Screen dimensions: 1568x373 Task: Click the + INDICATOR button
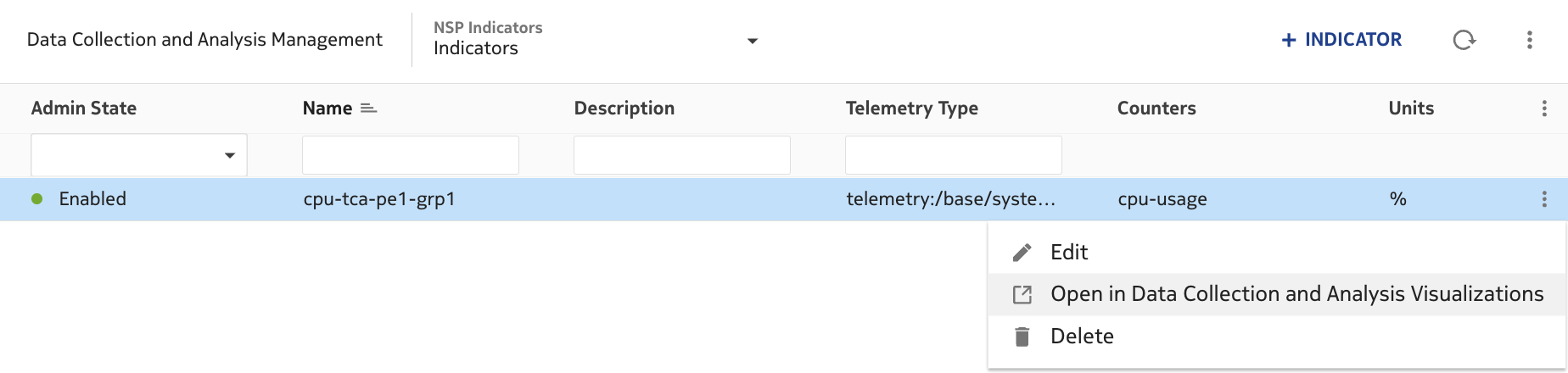[1341, 40]
